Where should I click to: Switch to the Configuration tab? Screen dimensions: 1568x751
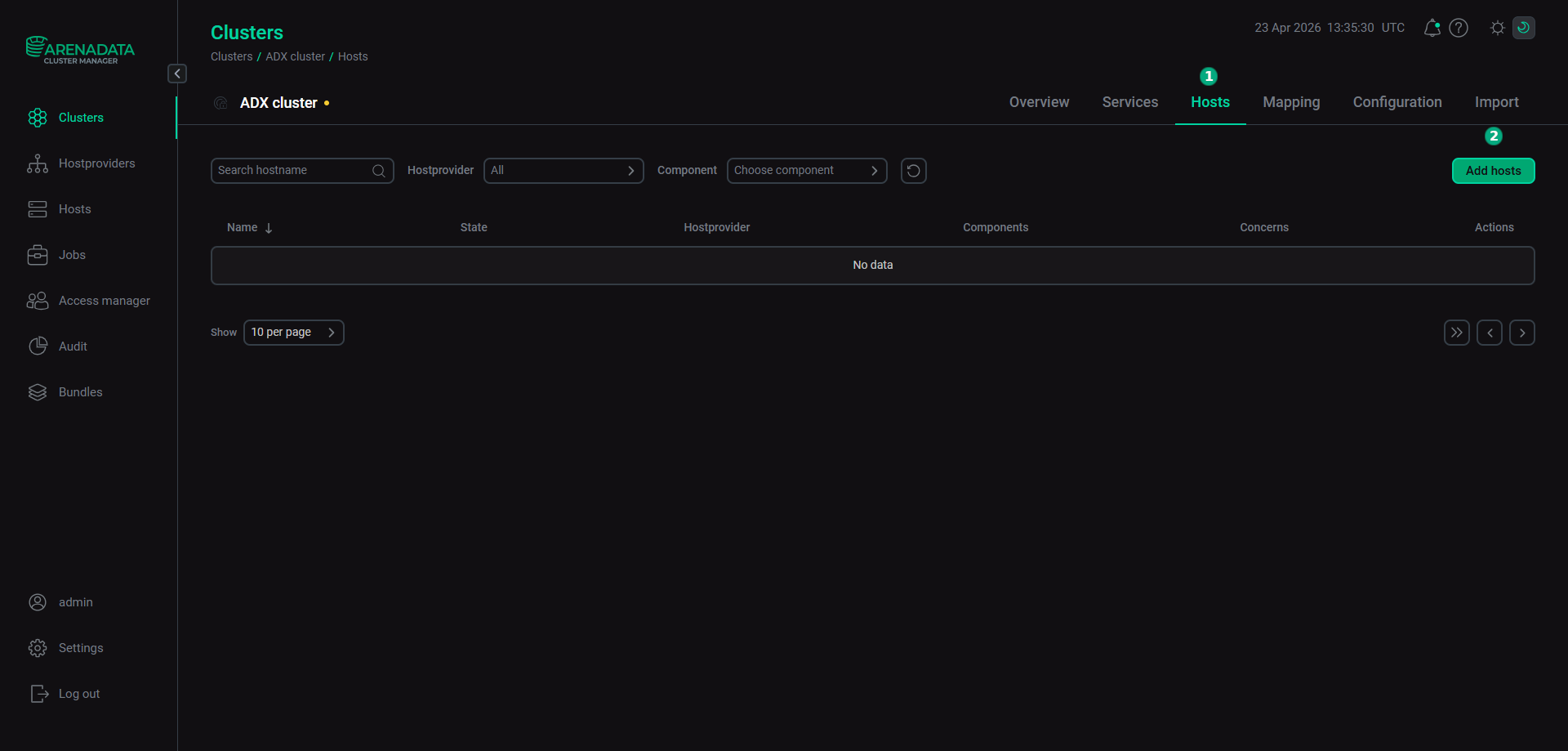(x=1397, y=102)
